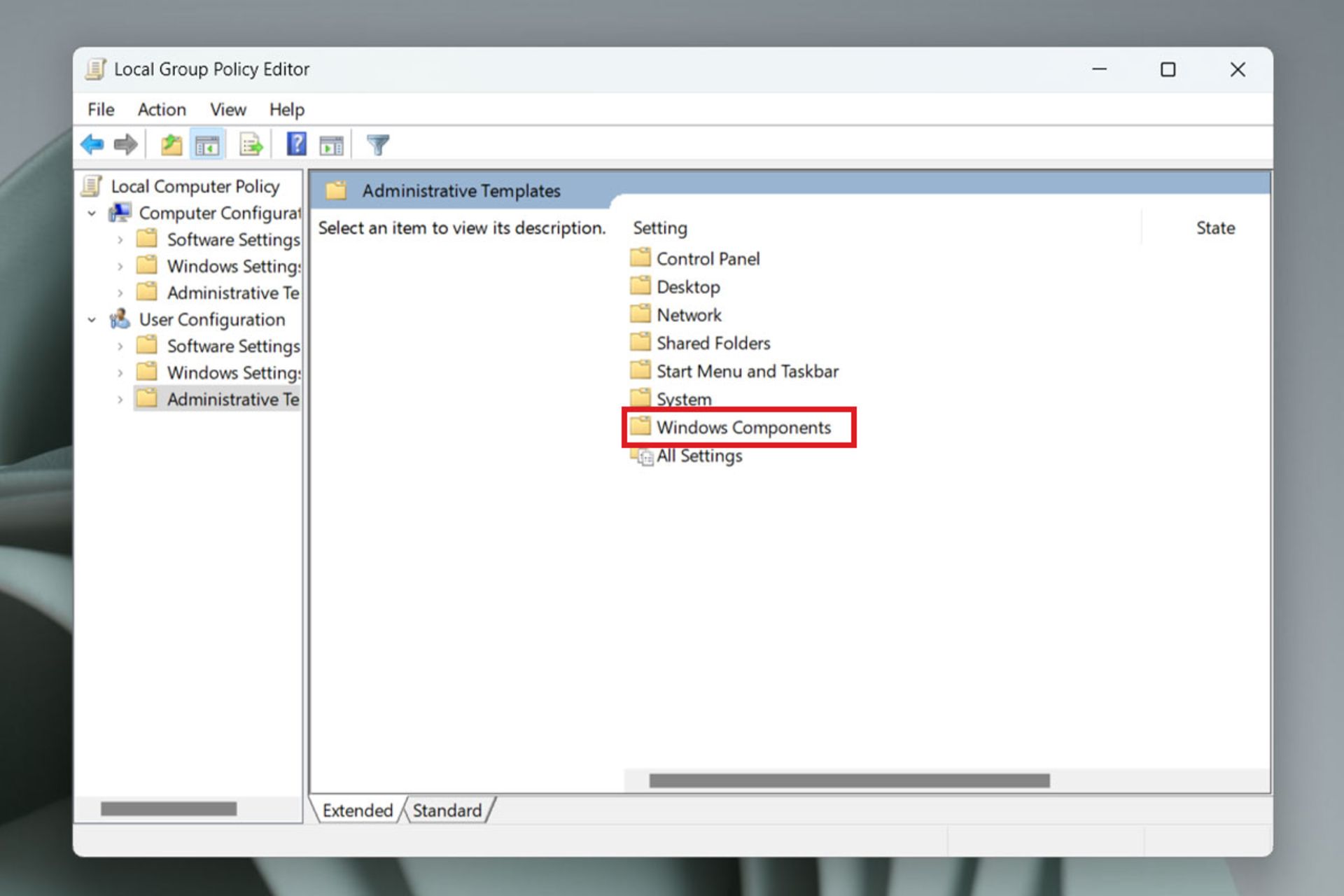1344x896 pixels.
Task: Click the properties view icon
Action: (206, 147)
